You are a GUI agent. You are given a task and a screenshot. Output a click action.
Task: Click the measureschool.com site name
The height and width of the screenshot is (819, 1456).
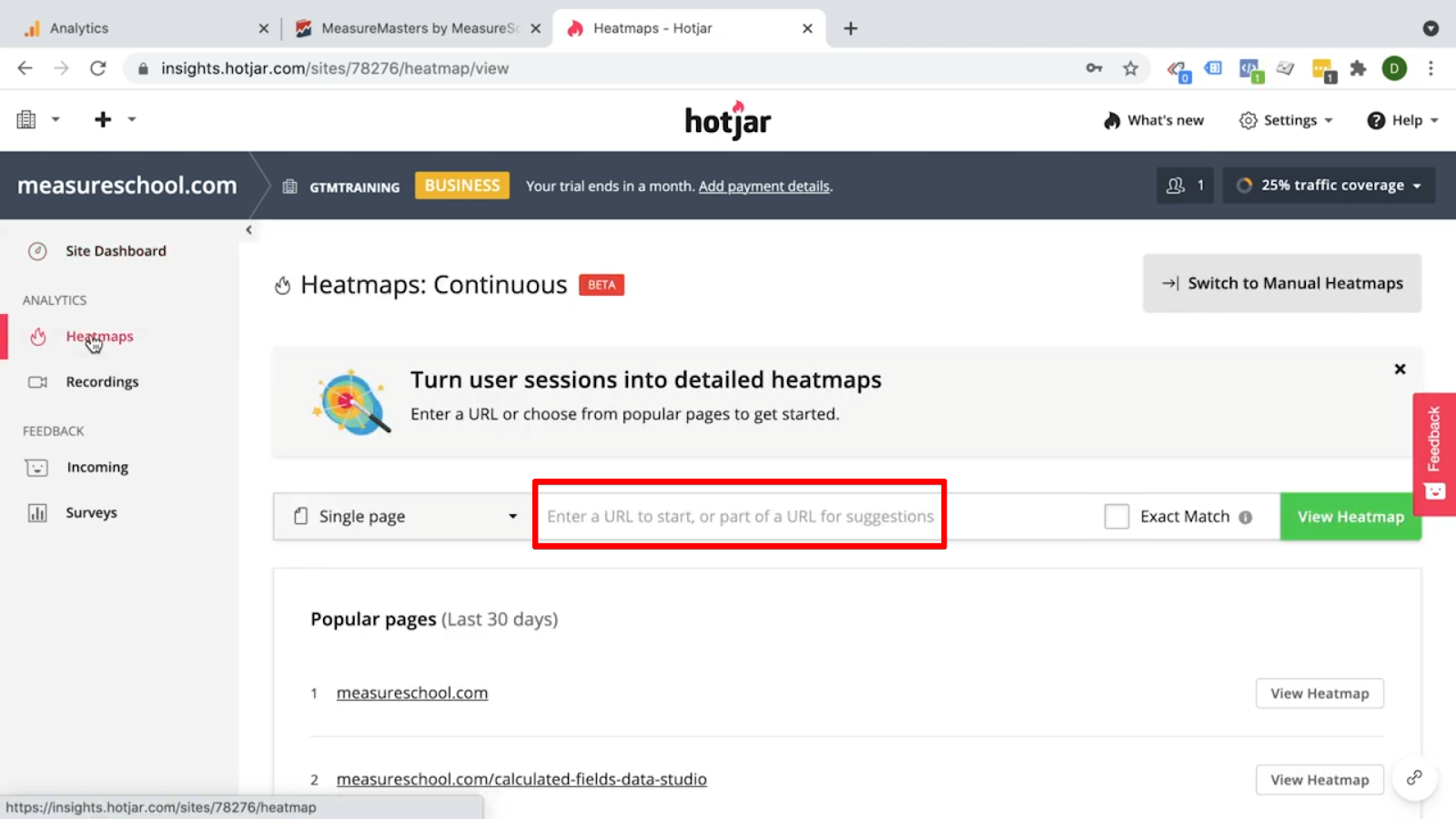(x=127, y=186)
